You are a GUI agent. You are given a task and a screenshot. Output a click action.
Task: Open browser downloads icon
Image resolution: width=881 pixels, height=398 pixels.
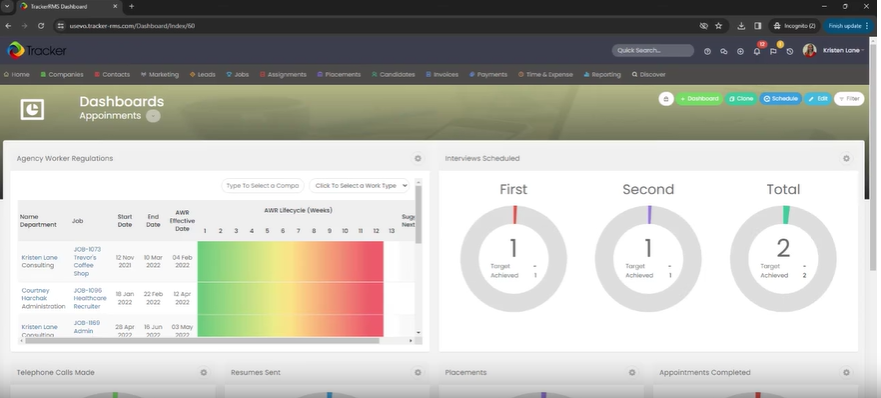(741, 26)
